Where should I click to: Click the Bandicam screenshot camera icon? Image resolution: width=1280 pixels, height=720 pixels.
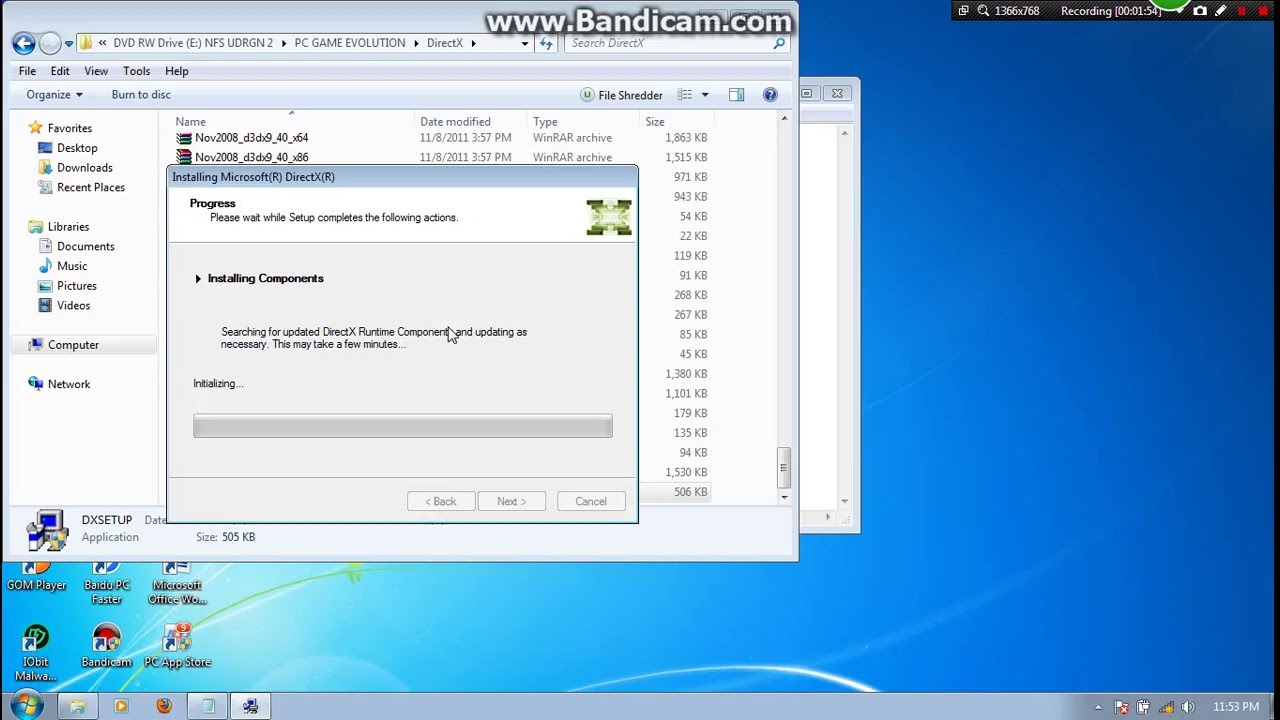[1200, 11]
